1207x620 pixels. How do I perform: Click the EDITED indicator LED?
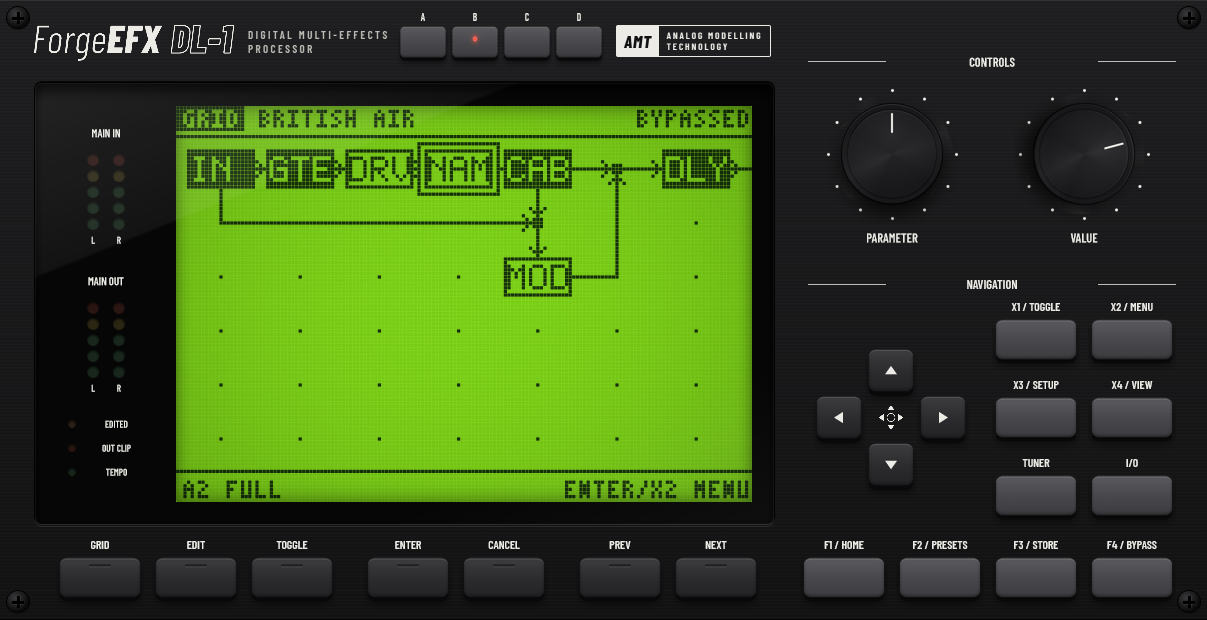point(72,425)
